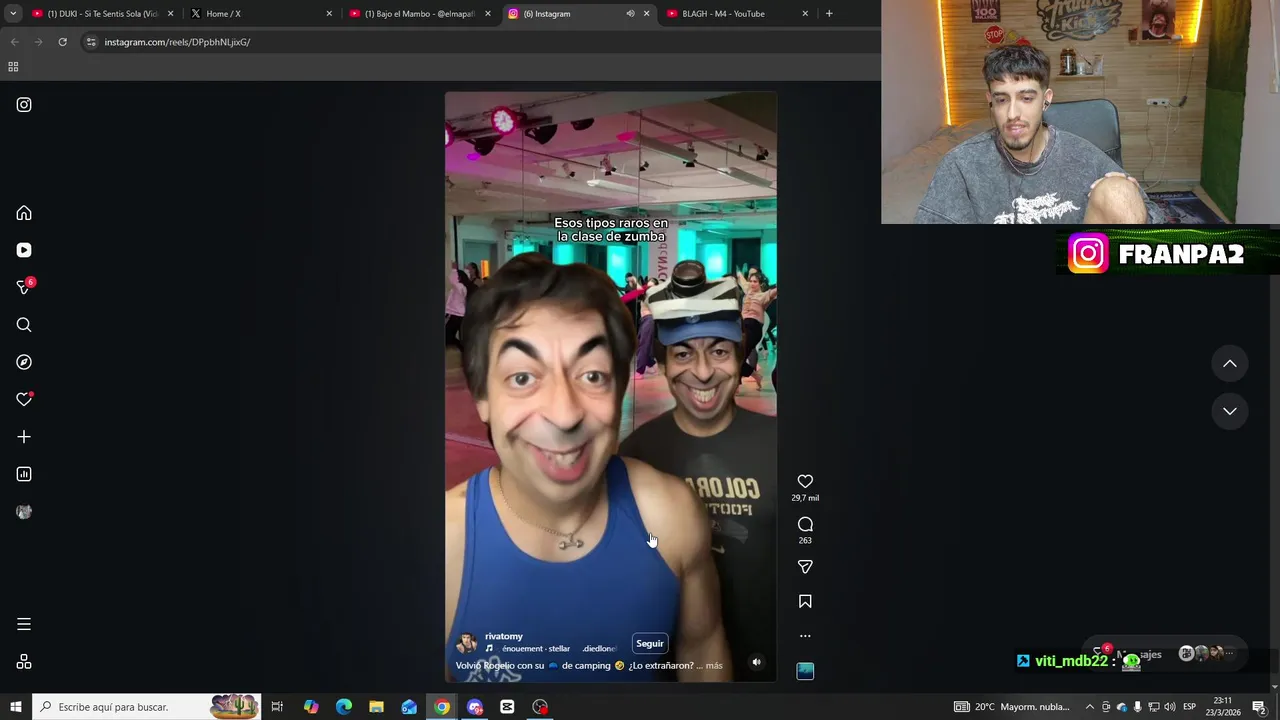Image resolution: width=1280 pixels, height=720 pixels.
Task: Open comments on the reel
Action: (x=805, y=524)
